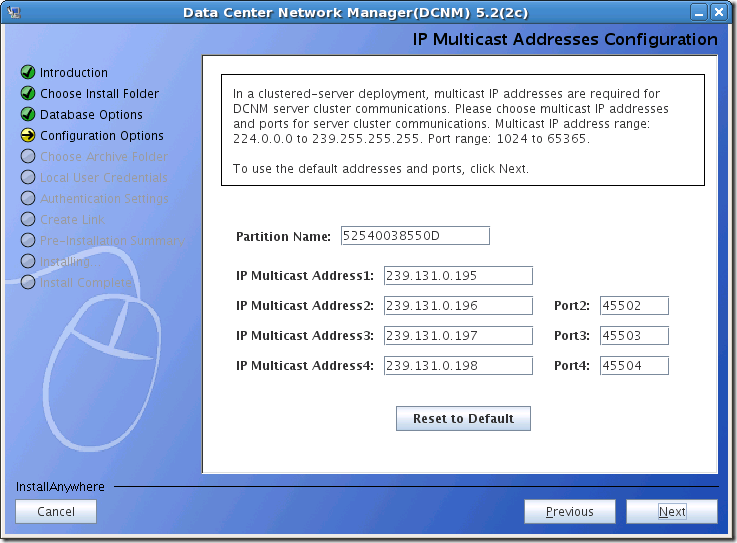
Task: Select the Choose Install Folder step label
Action: [100, 94]
